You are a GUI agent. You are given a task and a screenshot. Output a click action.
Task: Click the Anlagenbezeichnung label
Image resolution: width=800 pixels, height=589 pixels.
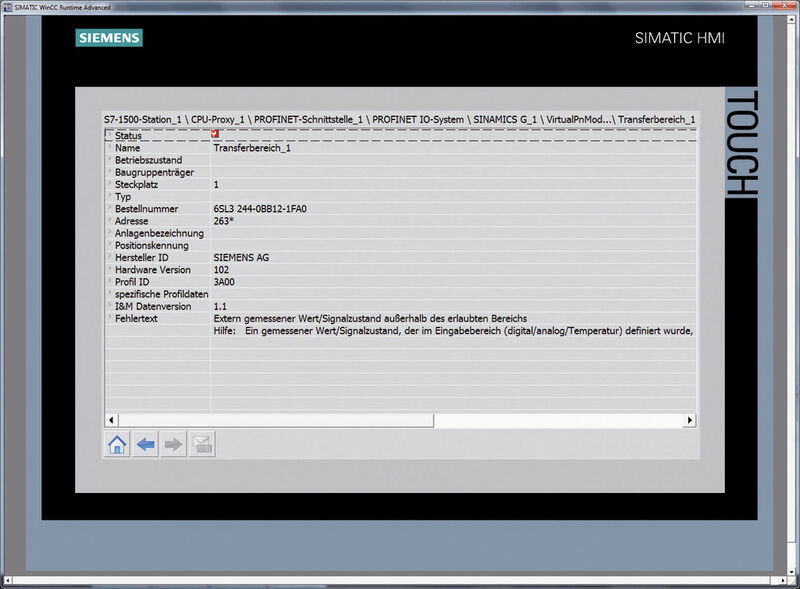coord(159,233)
